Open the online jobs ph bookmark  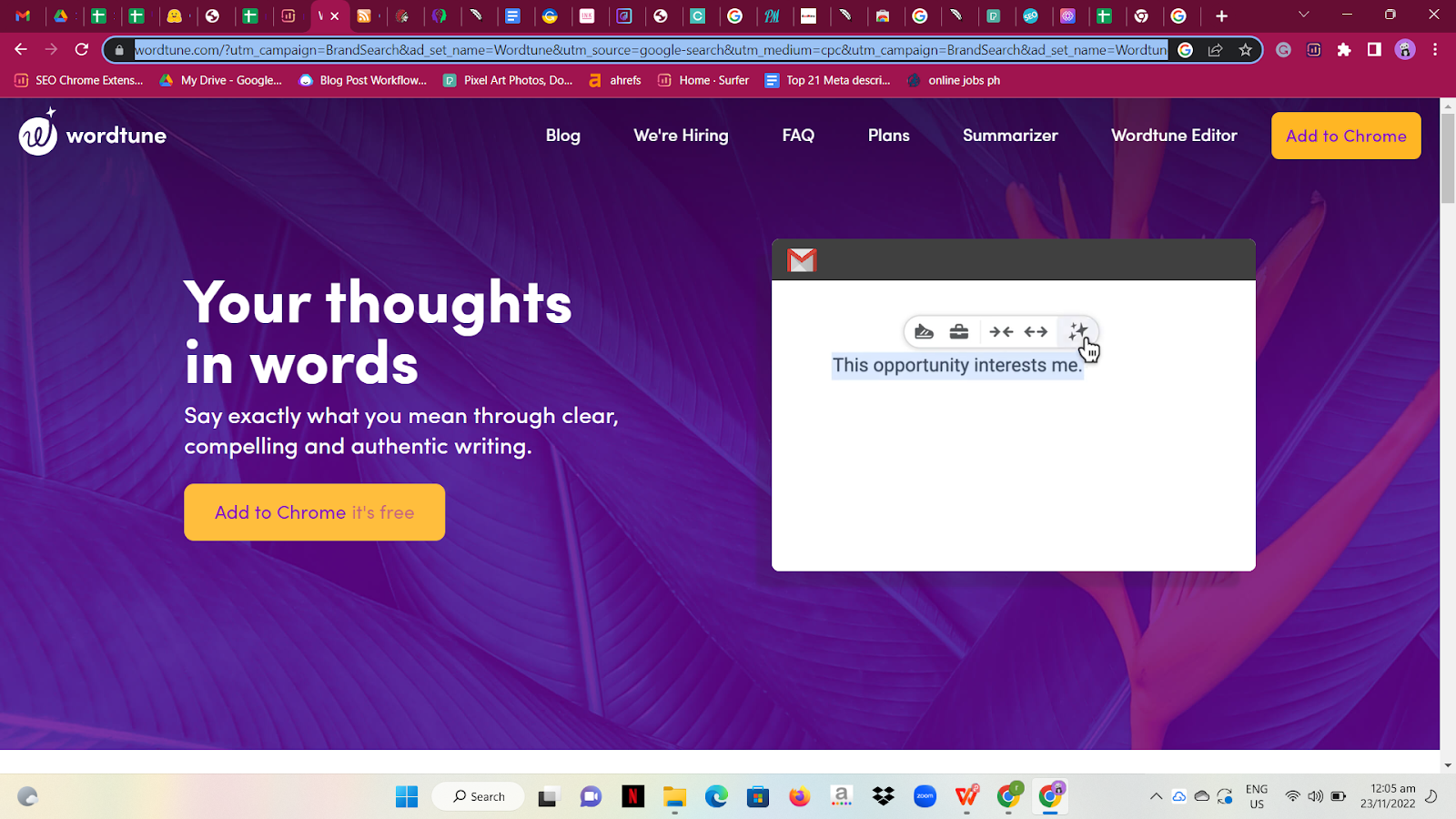click(x=954, y=80)
